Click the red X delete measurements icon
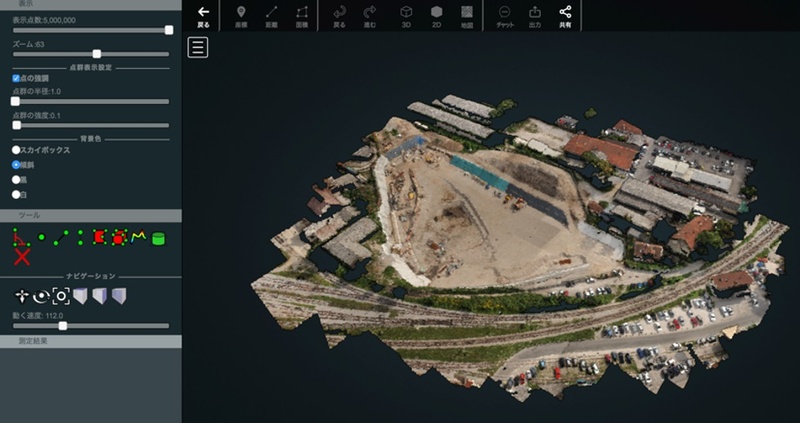The width and height of the screenshot is (800, 423). pos(22,257)
